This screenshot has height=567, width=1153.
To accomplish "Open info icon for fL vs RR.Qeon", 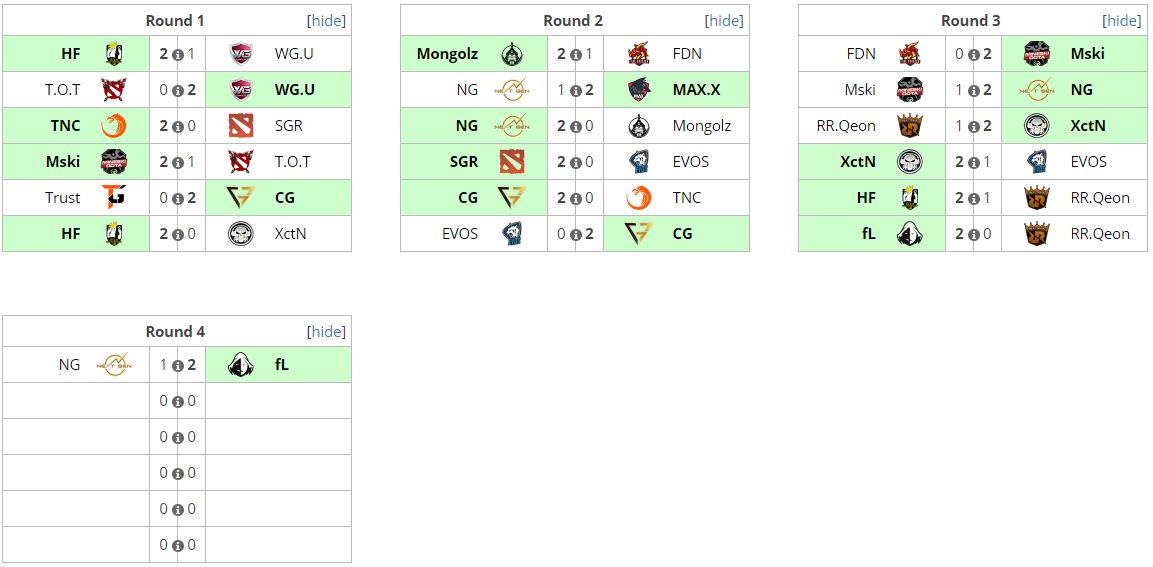I will pyautogui.click(x=974, y=234).
